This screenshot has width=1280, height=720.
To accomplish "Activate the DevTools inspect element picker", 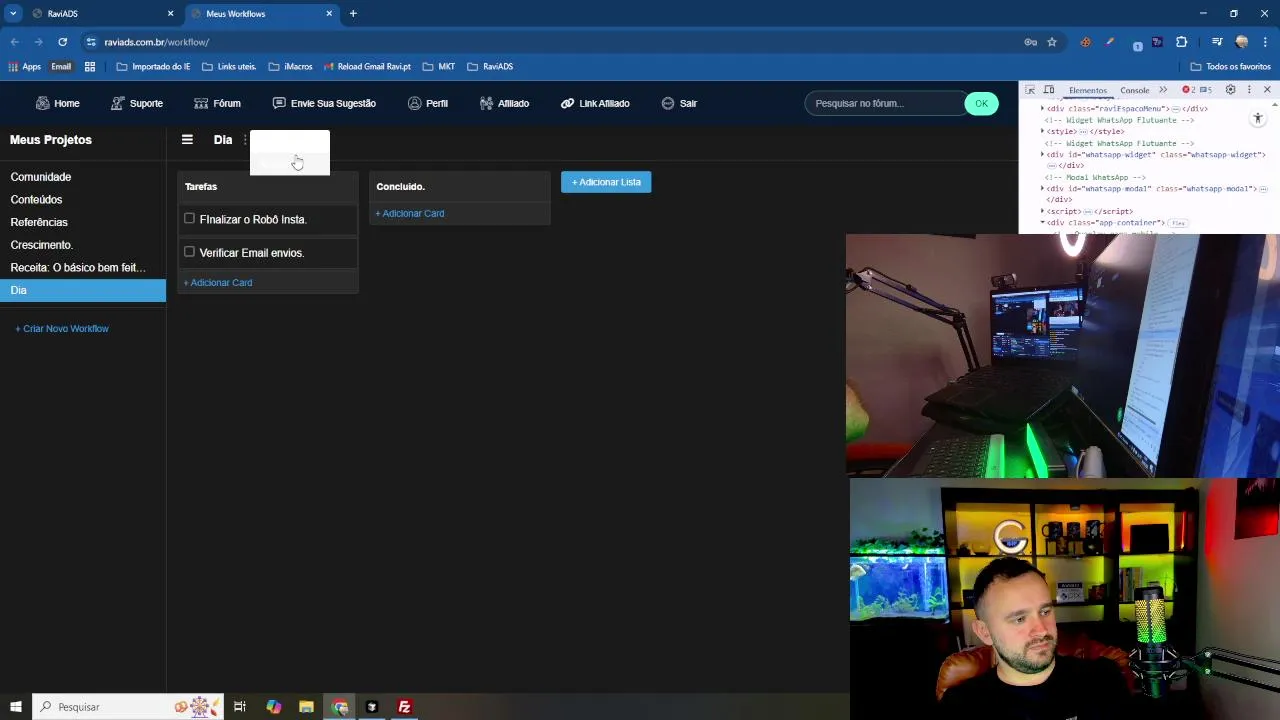I will click(x=1031, y=90).
